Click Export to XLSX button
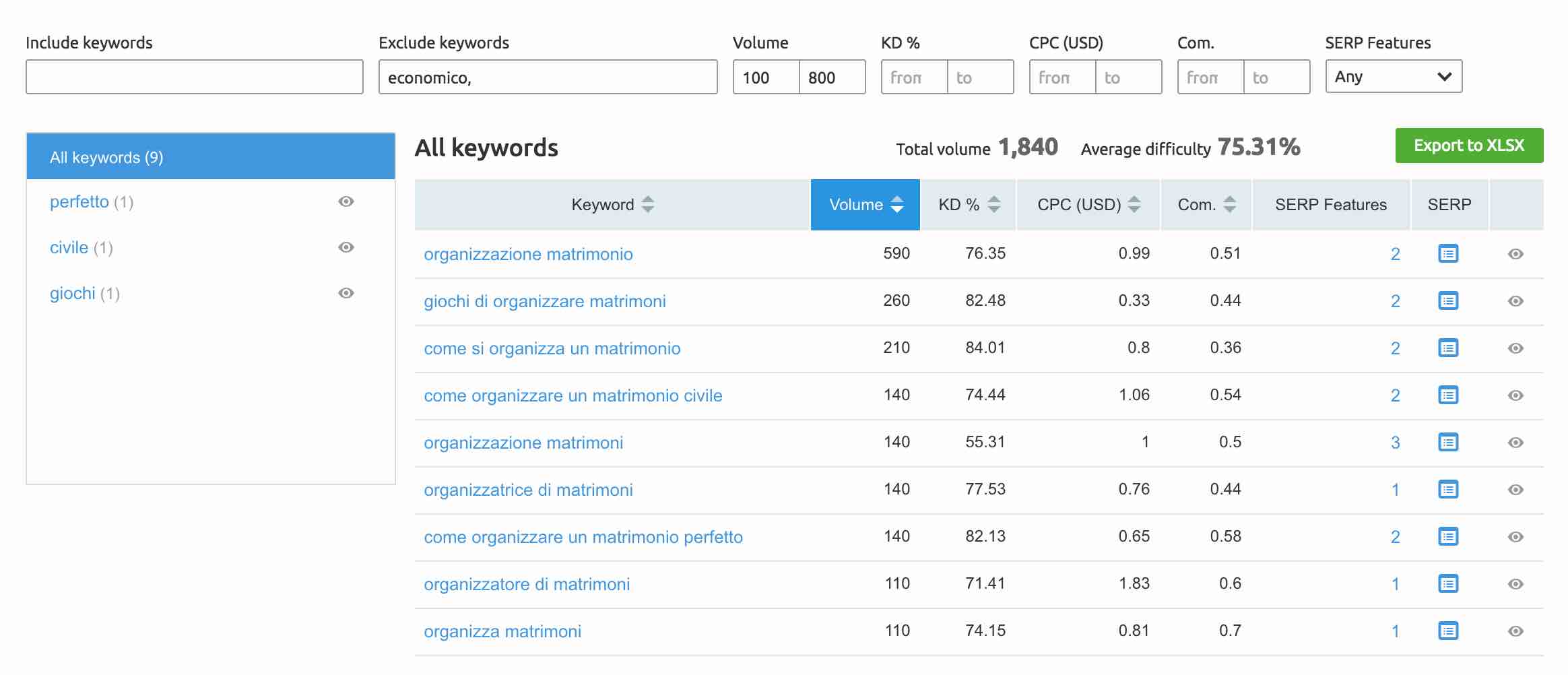The height and width of the screenshot is (675, 1568). coord(1469,146)
